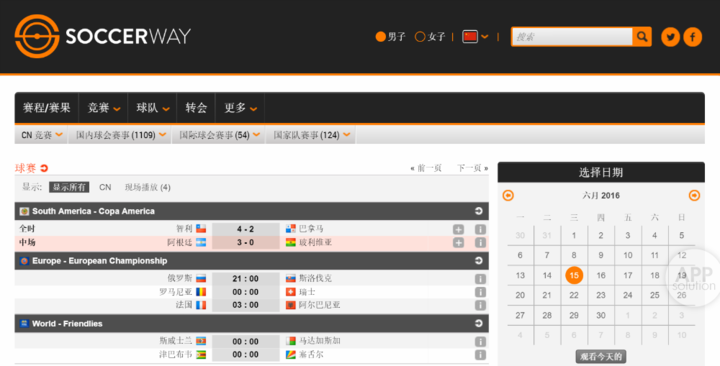Click the previous month arrow in calendar

(x=508, y=196)
